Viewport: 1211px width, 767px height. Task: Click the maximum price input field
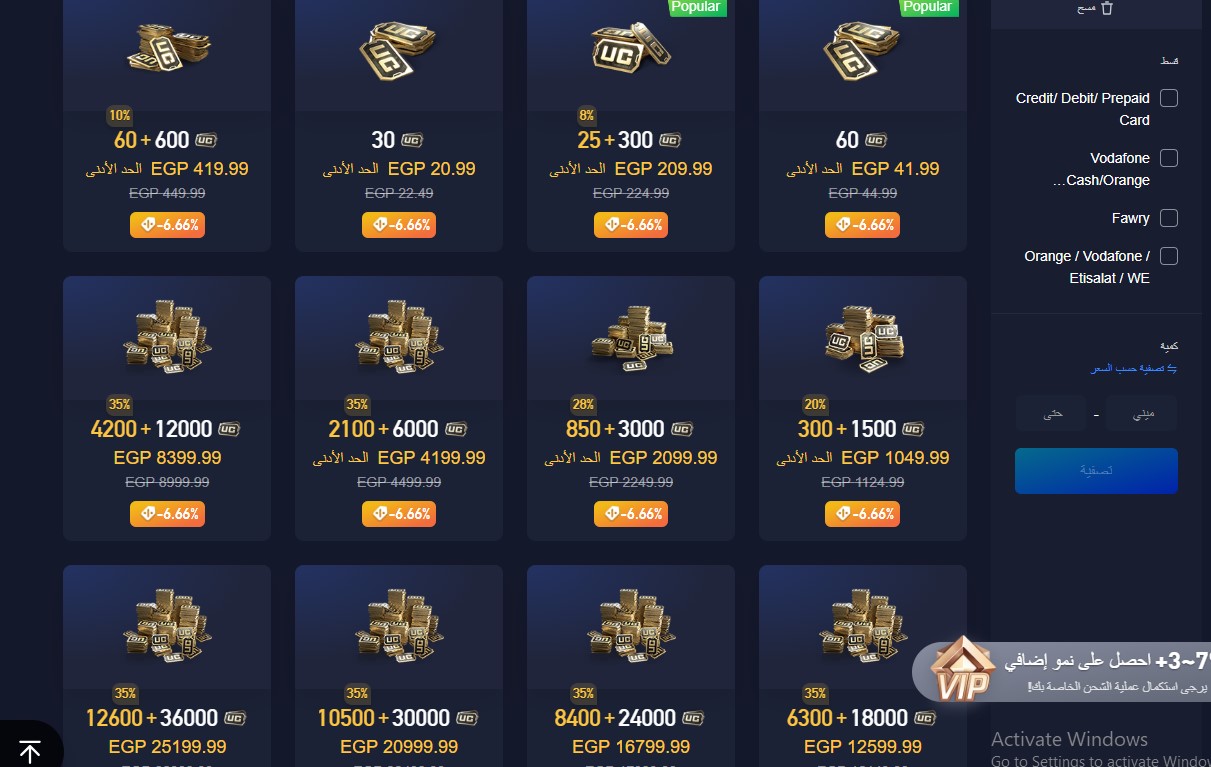point(1051,413)
